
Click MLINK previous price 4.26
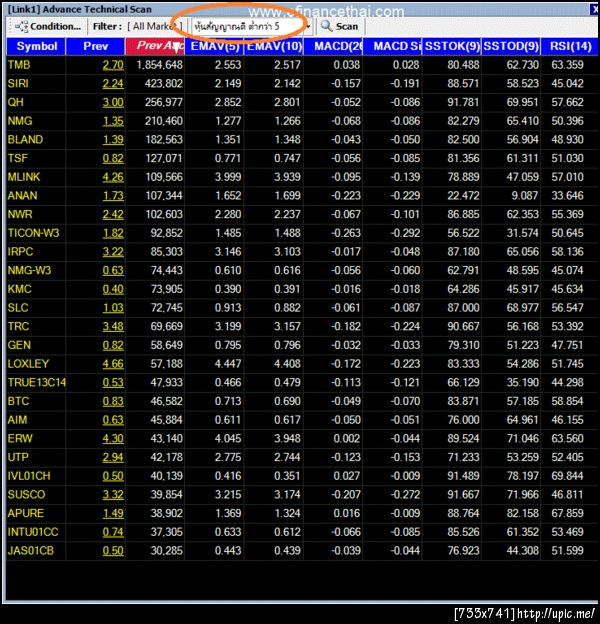coord(113,177)
